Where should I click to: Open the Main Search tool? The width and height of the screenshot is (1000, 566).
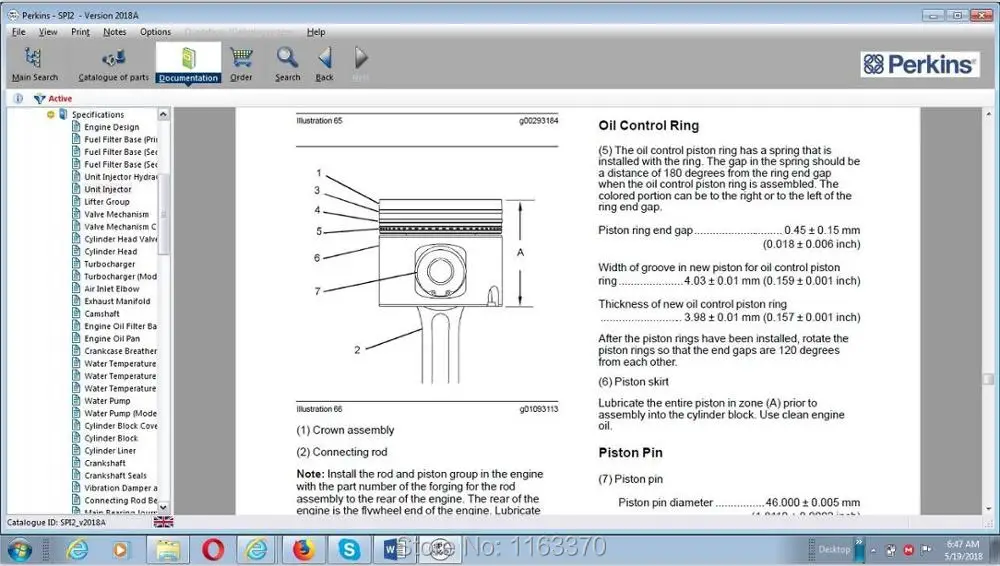point(34,64)
